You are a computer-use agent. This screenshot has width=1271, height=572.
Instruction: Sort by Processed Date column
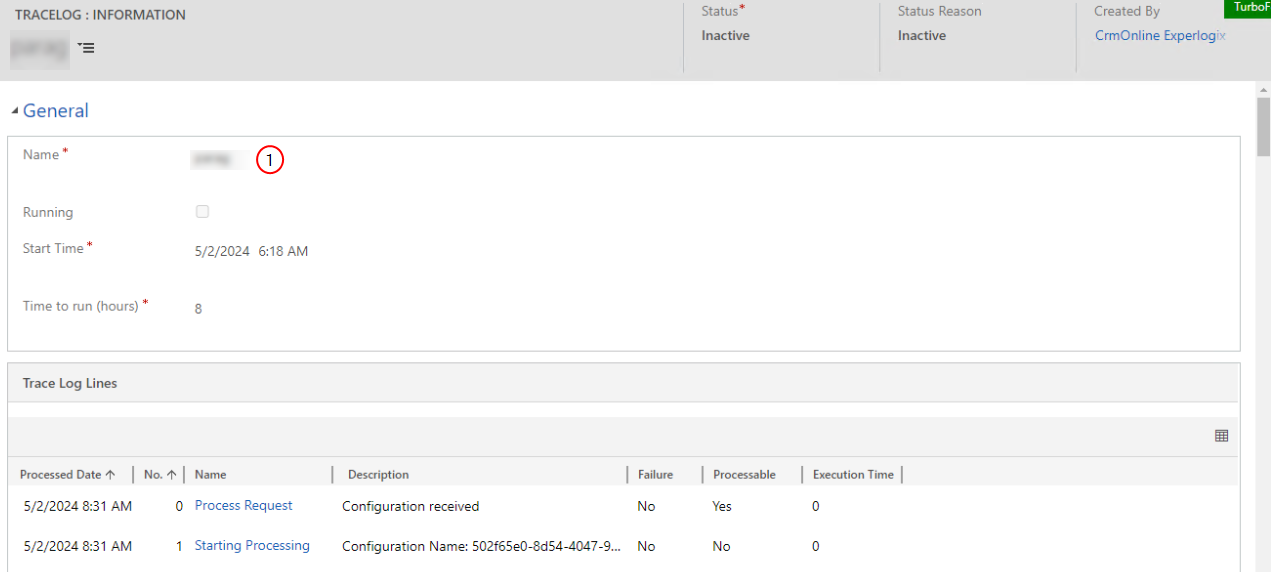(67, 475)
